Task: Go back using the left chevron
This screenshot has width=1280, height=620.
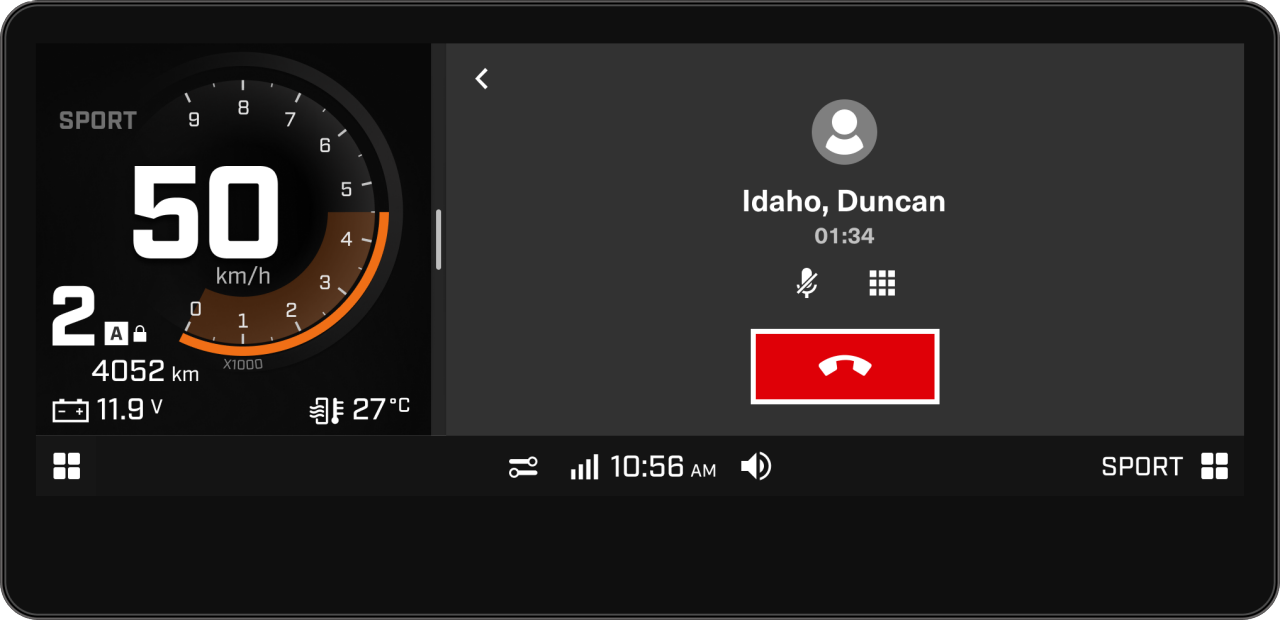Action: [482, 78]
